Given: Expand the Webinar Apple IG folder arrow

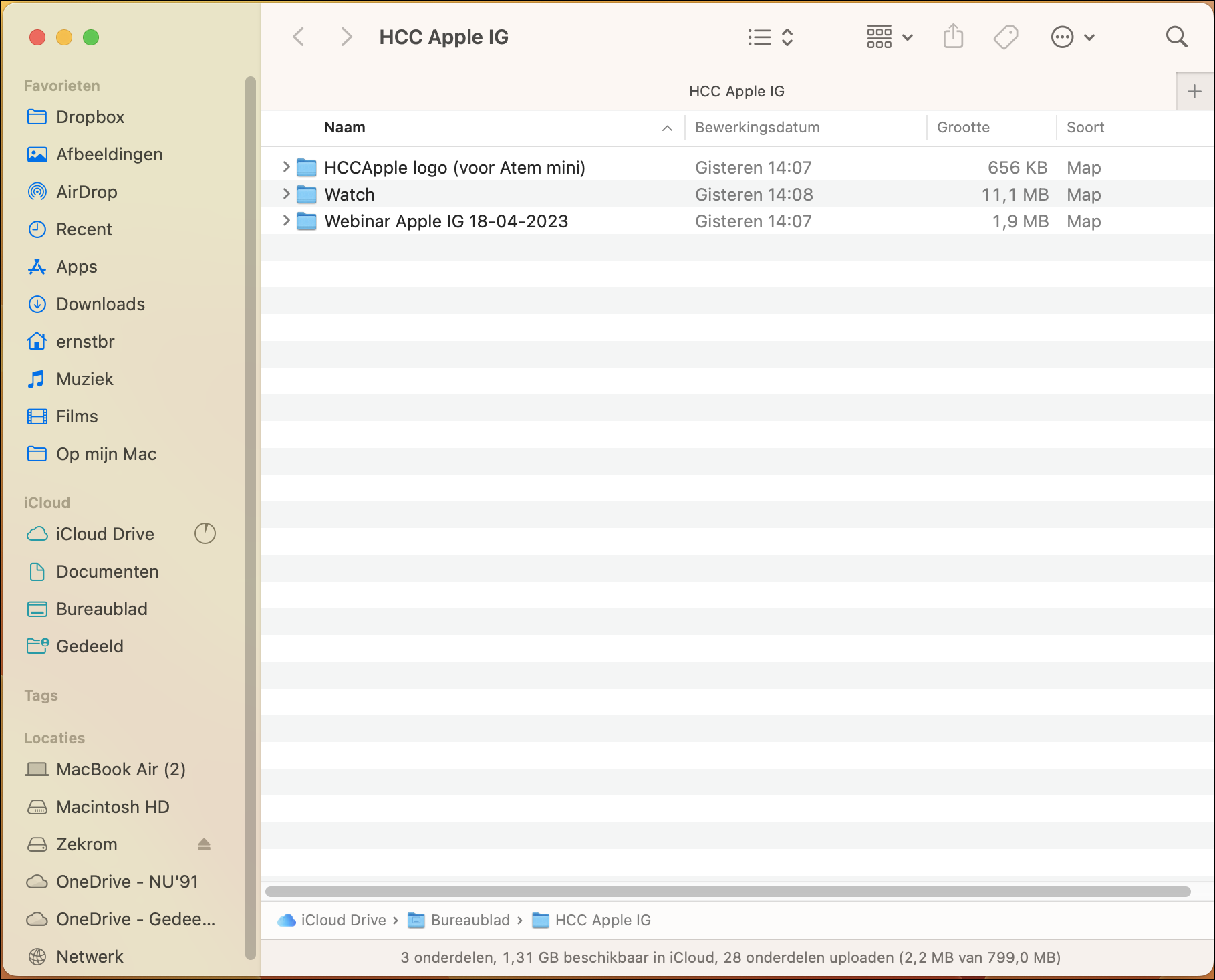Looking at the screenshot, I should pyautogui.click(x=286, y=220).
